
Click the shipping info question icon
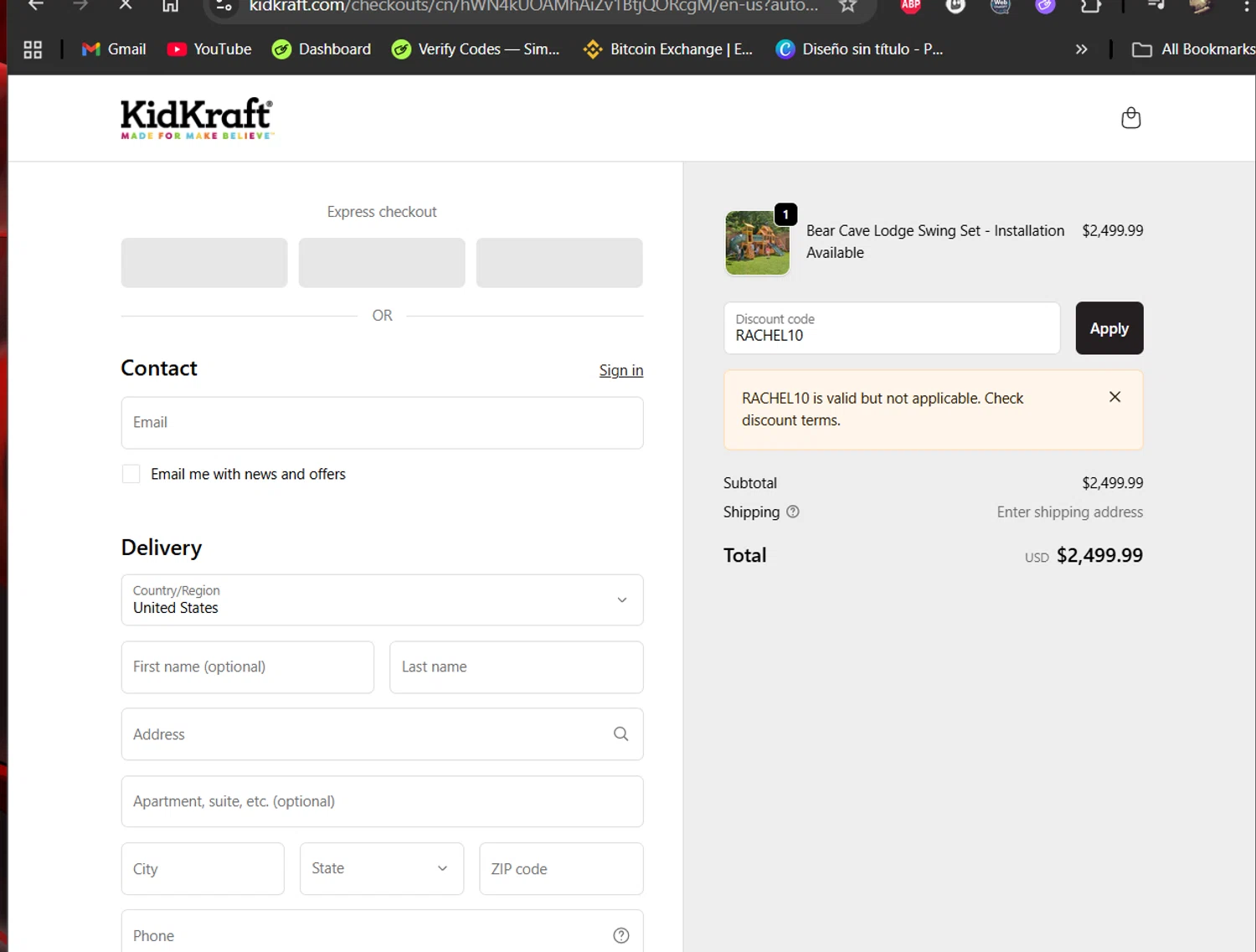(x=793, y=512)
